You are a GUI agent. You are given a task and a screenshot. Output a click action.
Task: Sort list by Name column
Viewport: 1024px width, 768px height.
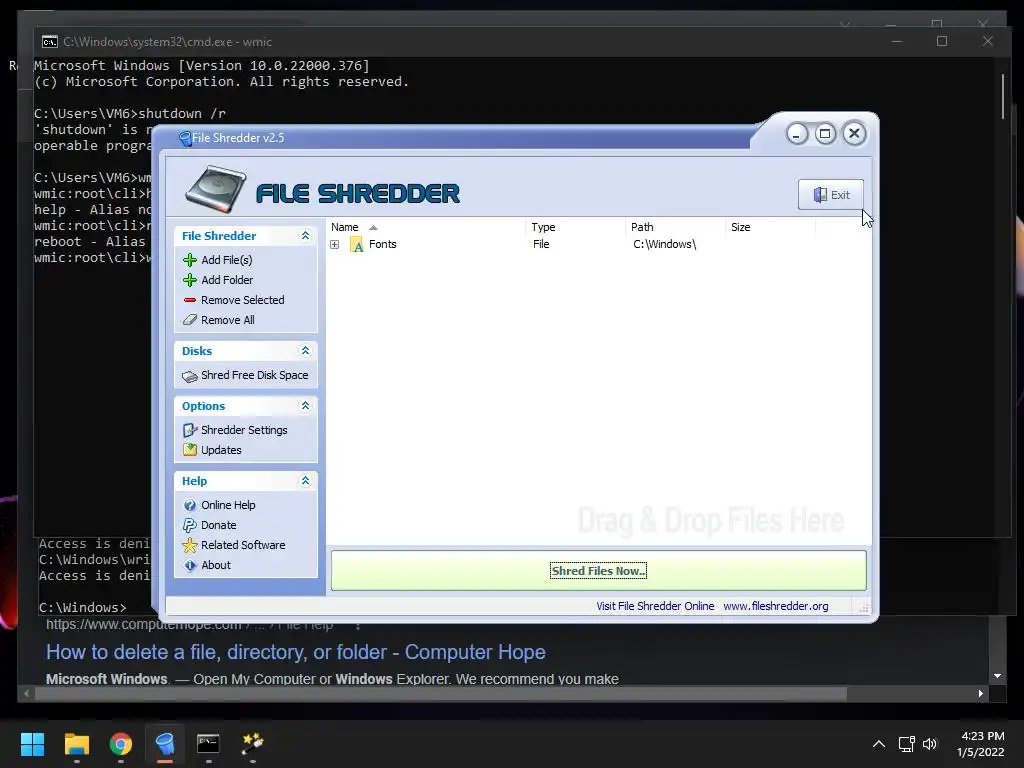click(425, 227)
